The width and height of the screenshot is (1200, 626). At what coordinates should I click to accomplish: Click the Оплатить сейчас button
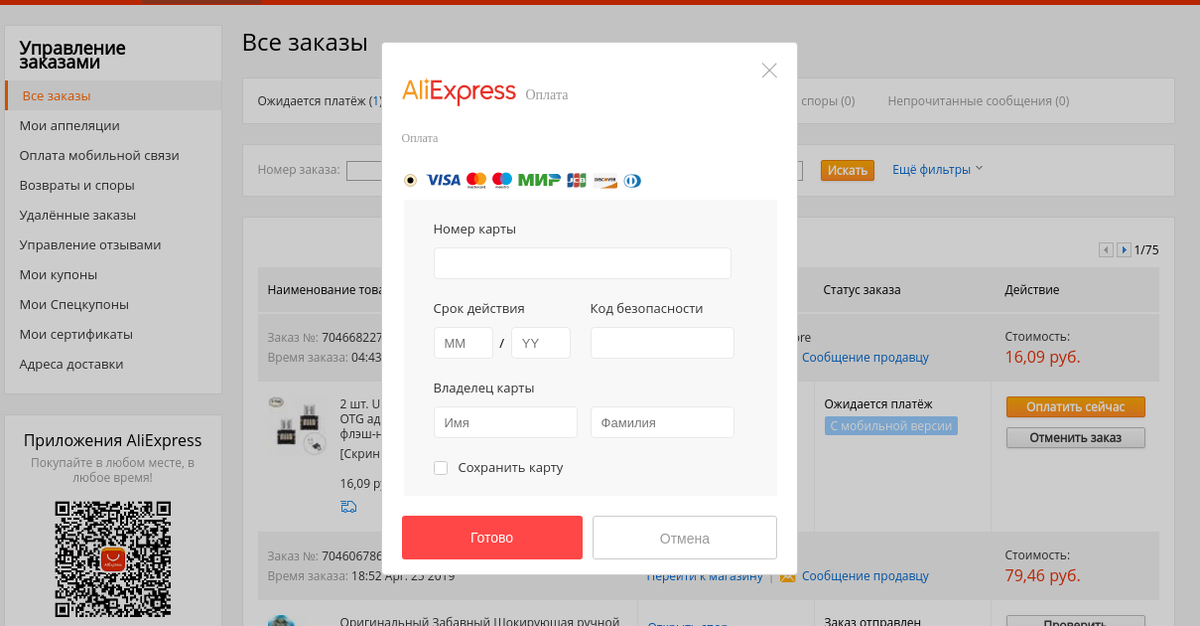(1075, 407)
